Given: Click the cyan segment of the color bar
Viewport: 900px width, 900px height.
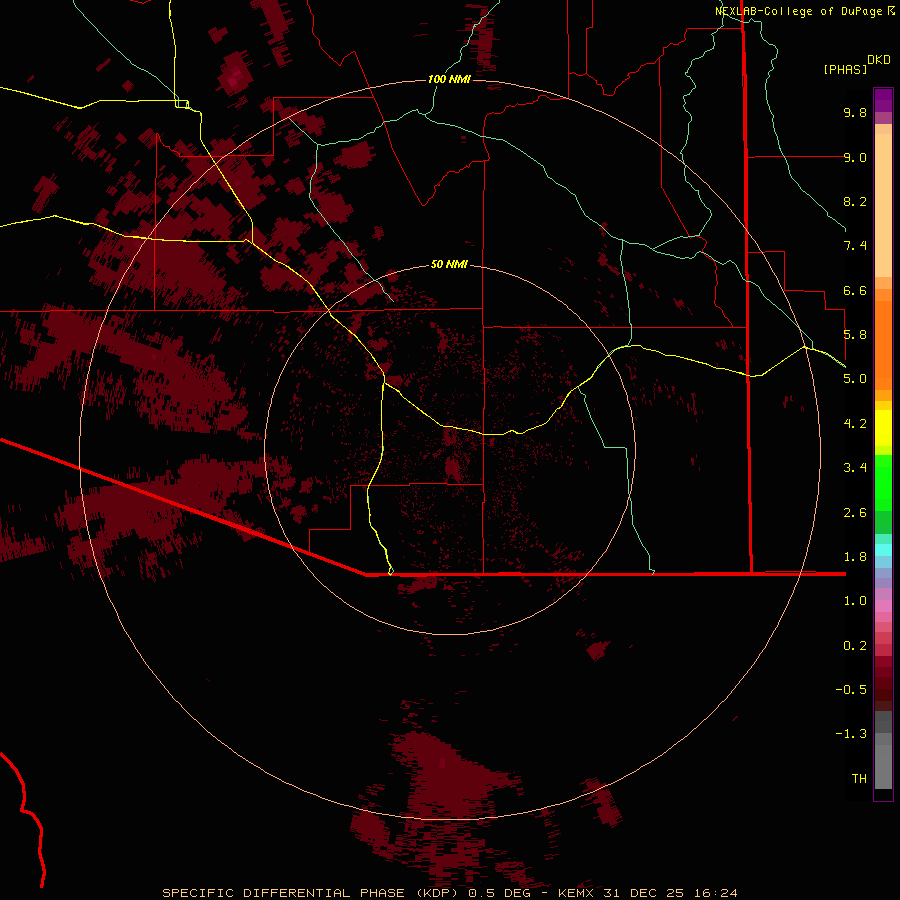Looking at the screenshot, I should [883, 550].
